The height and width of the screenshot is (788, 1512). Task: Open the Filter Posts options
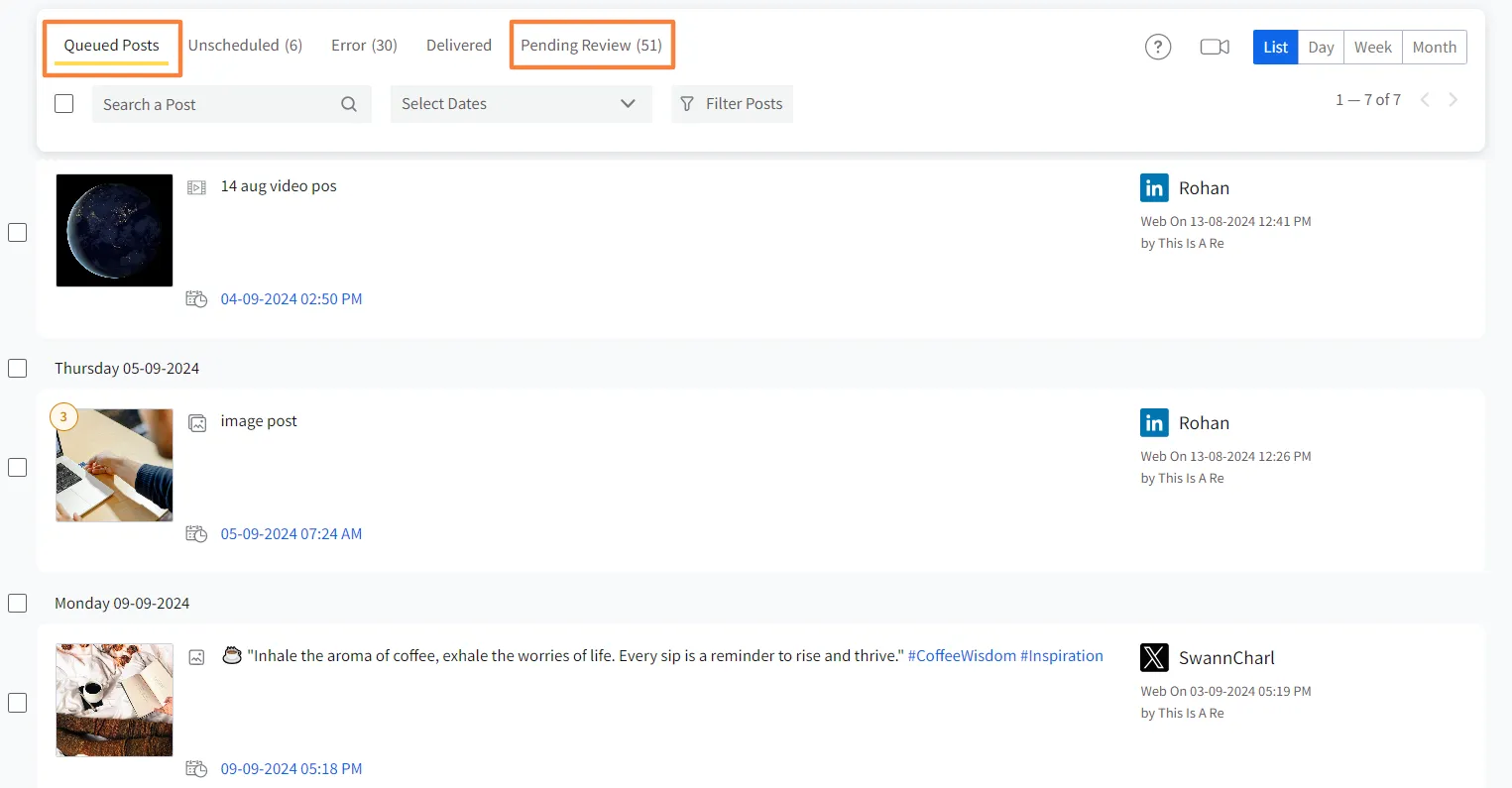pyautogui.click(x=732, y=104)
